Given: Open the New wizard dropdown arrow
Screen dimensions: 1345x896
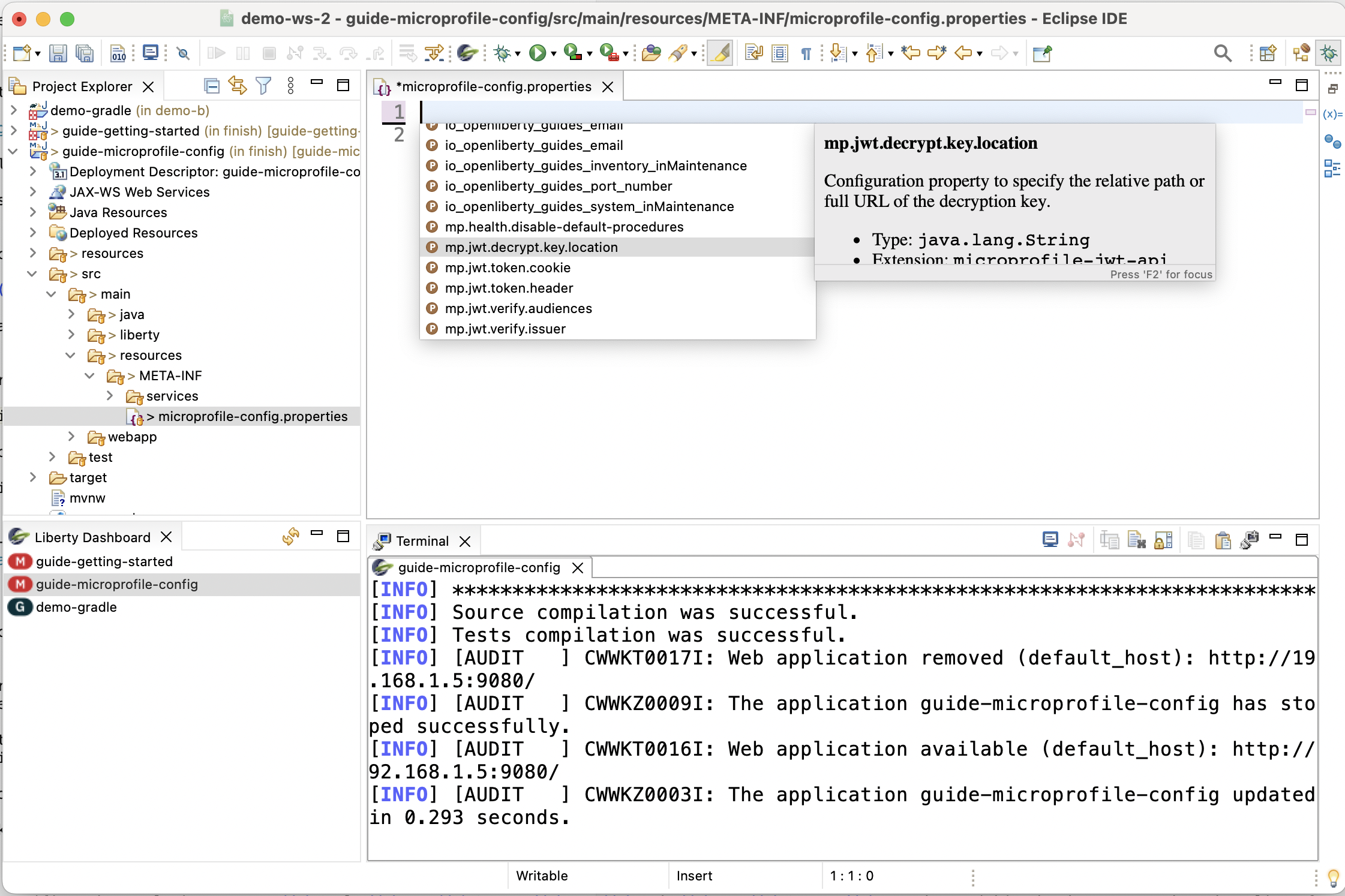Looking at the screenshot, I should pos(38,54).
